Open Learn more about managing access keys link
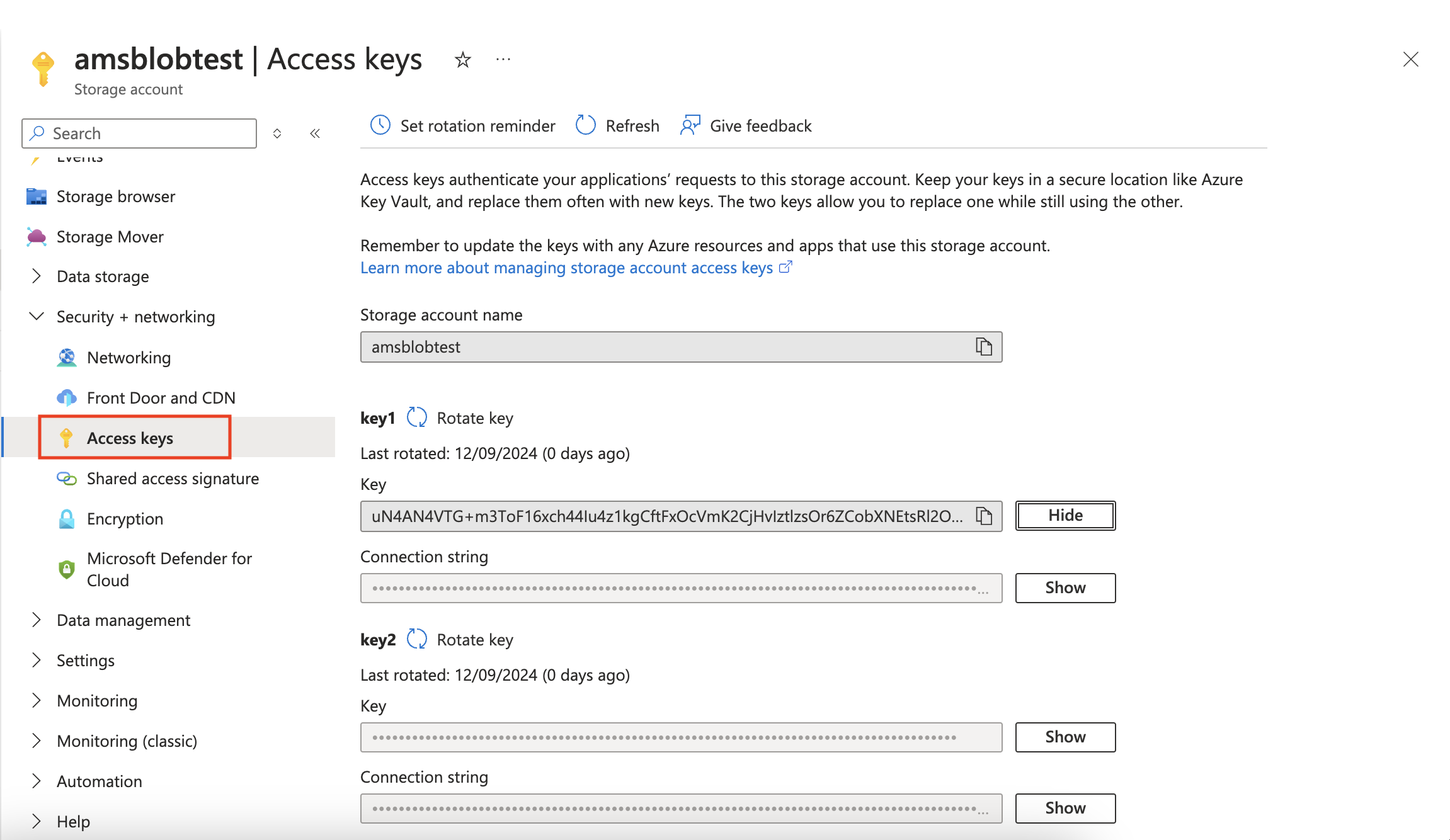This screenshot has width=1450, height=840. 576,268
